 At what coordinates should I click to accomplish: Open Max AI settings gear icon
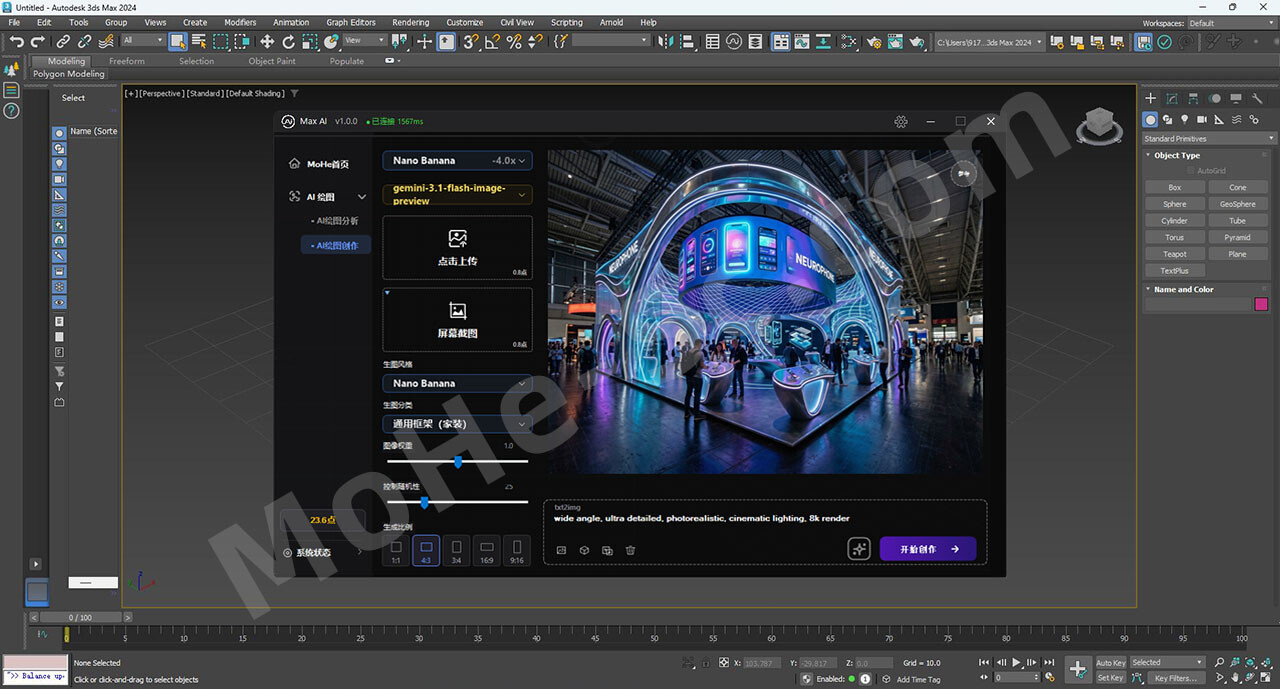coord(901,121)
